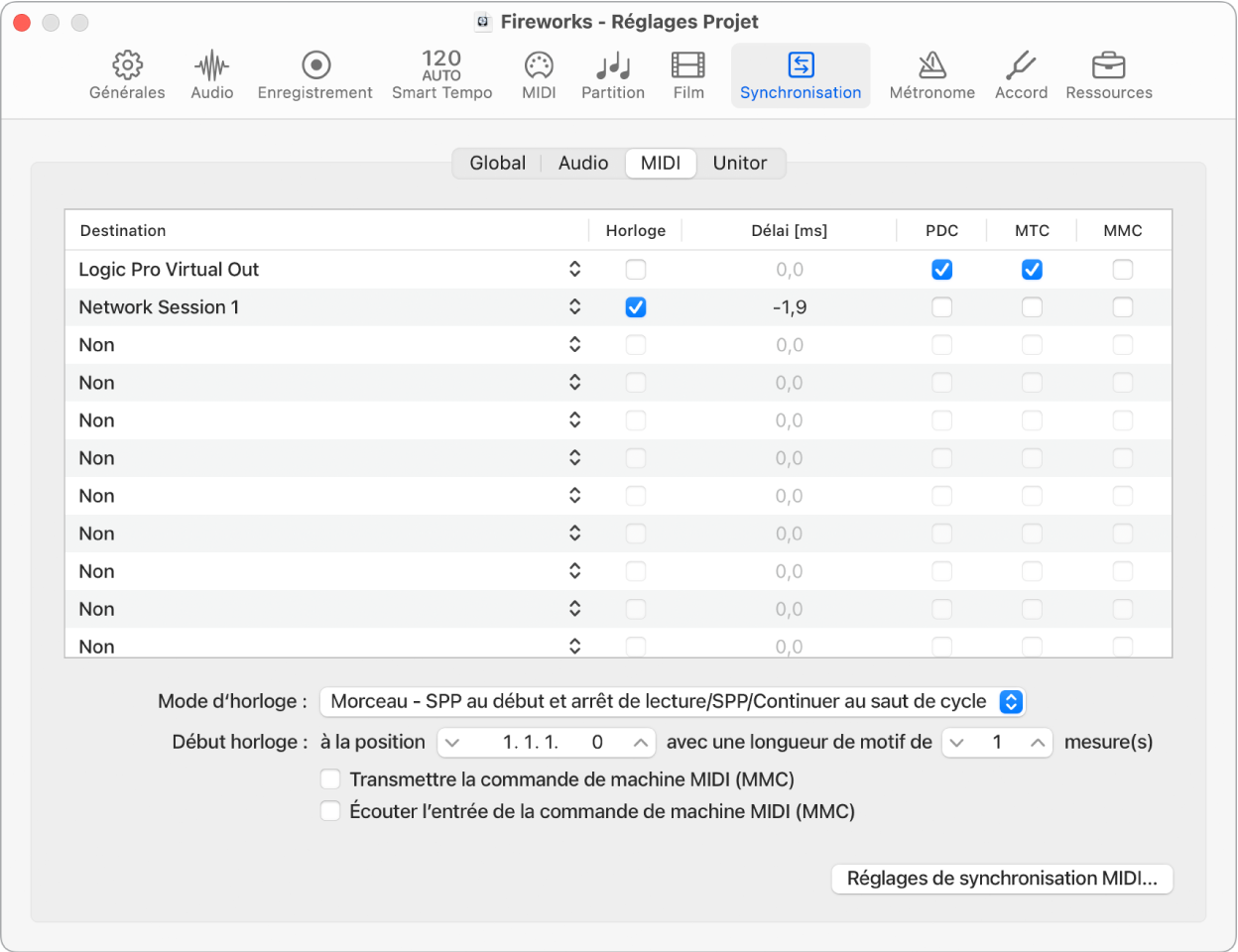The height and width of the screenshot is (952, 1238).
Task: Open the Générales settings pane
Action: coord(126,74)
